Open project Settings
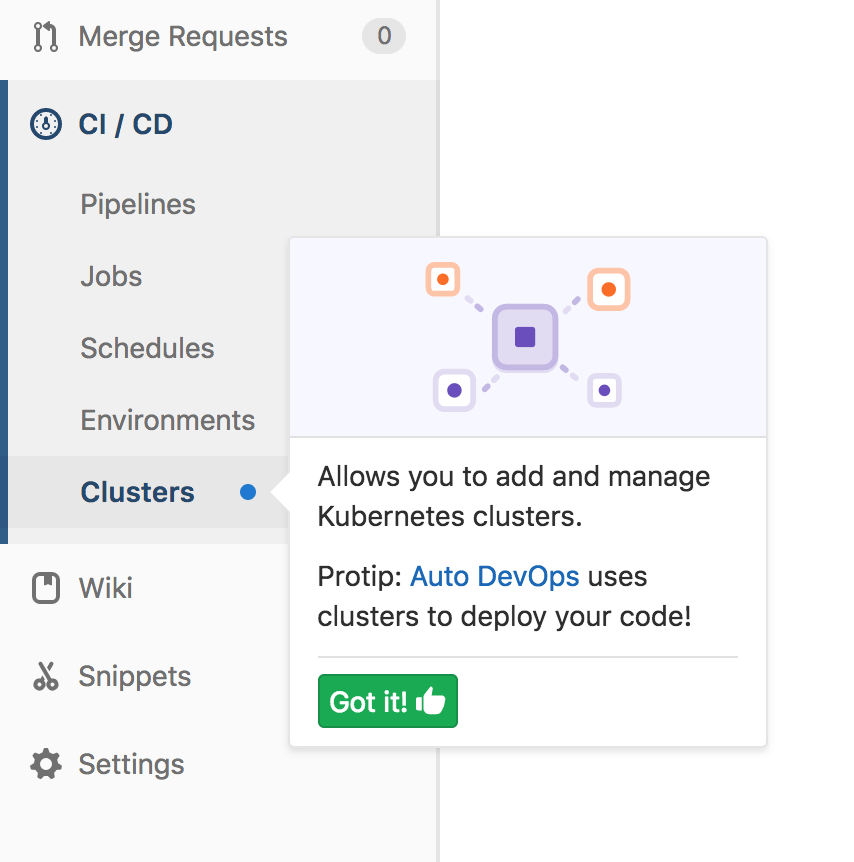Viewport: 854px width, 862px height. coord(131,764)
